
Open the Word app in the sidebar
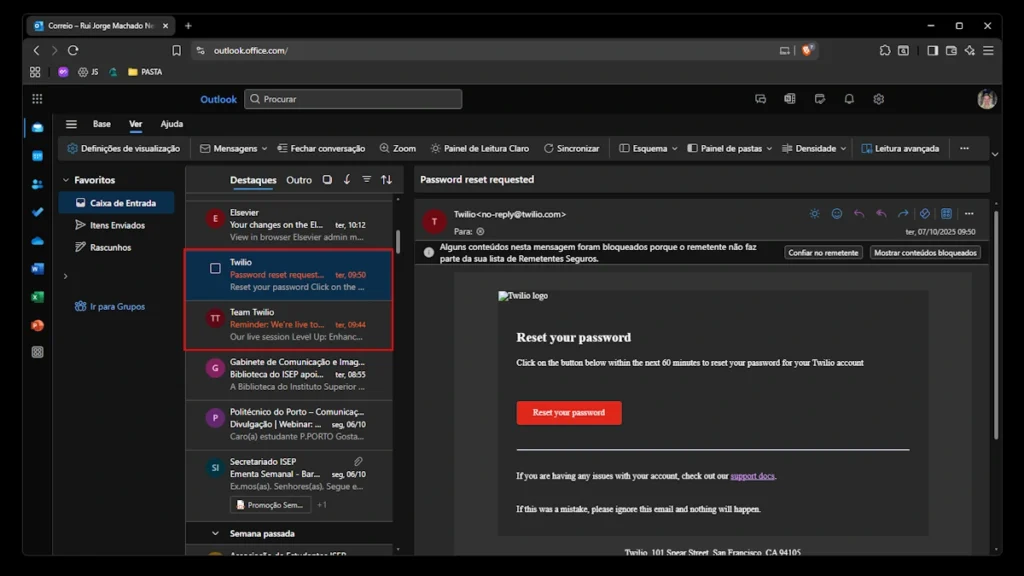(37, 268)
